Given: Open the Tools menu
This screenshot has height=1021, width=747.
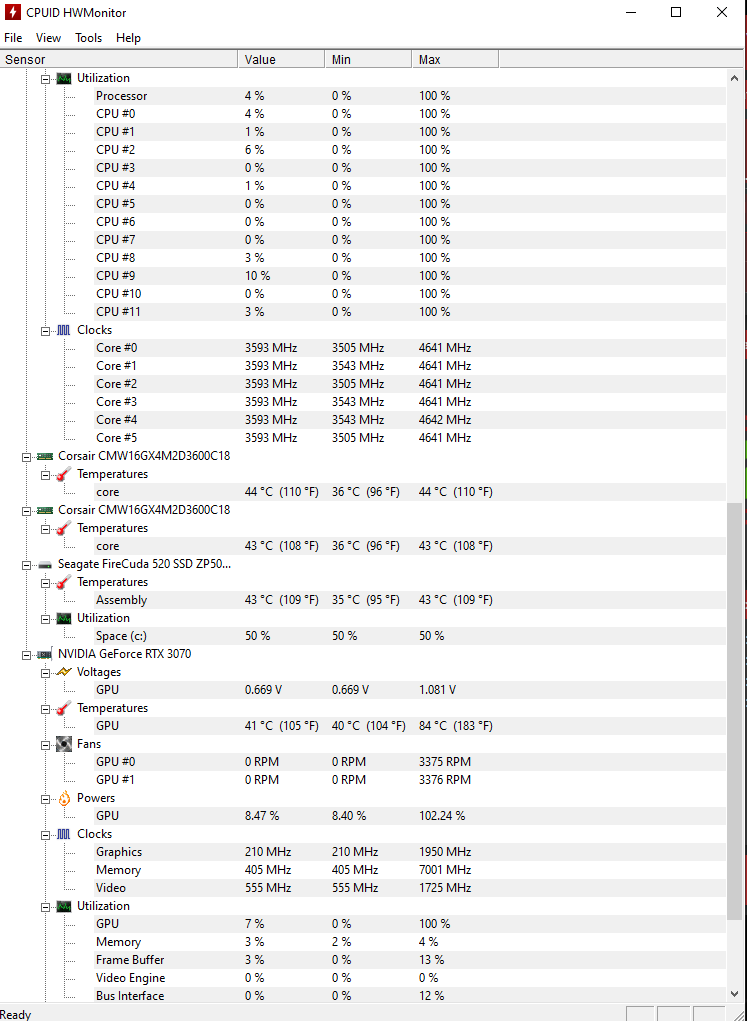Looking at the screenshot, I should tap(88, 38).
